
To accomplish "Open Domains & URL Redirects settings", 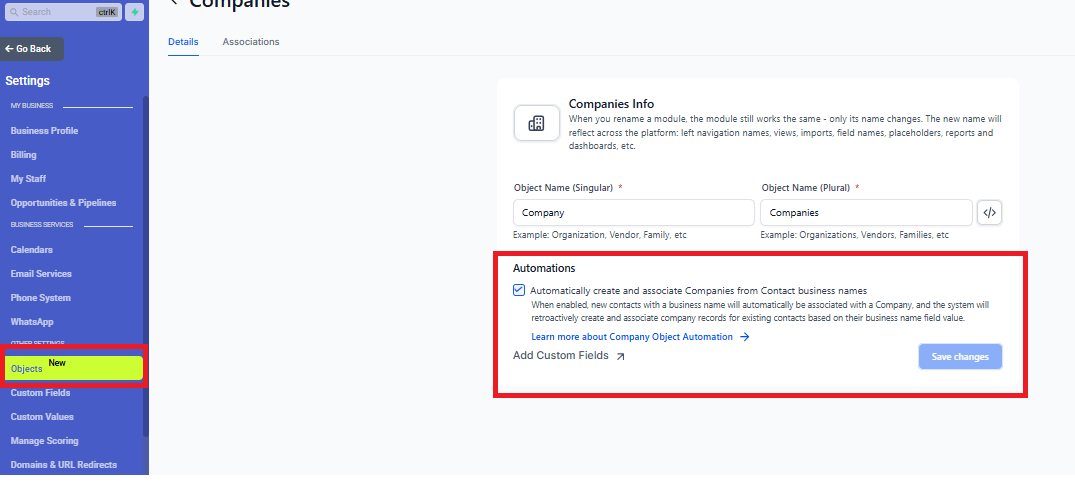I will point(63,465).
